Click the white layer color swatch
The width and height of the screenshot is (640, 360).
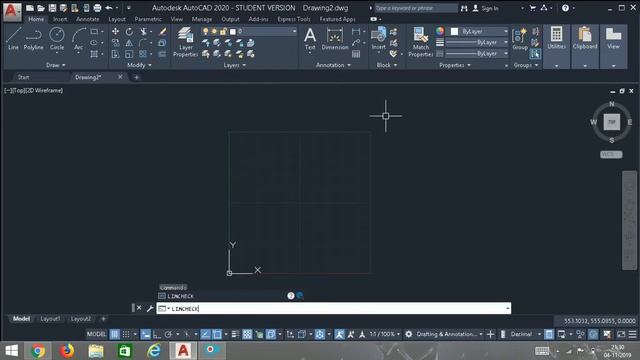point(233,31)
